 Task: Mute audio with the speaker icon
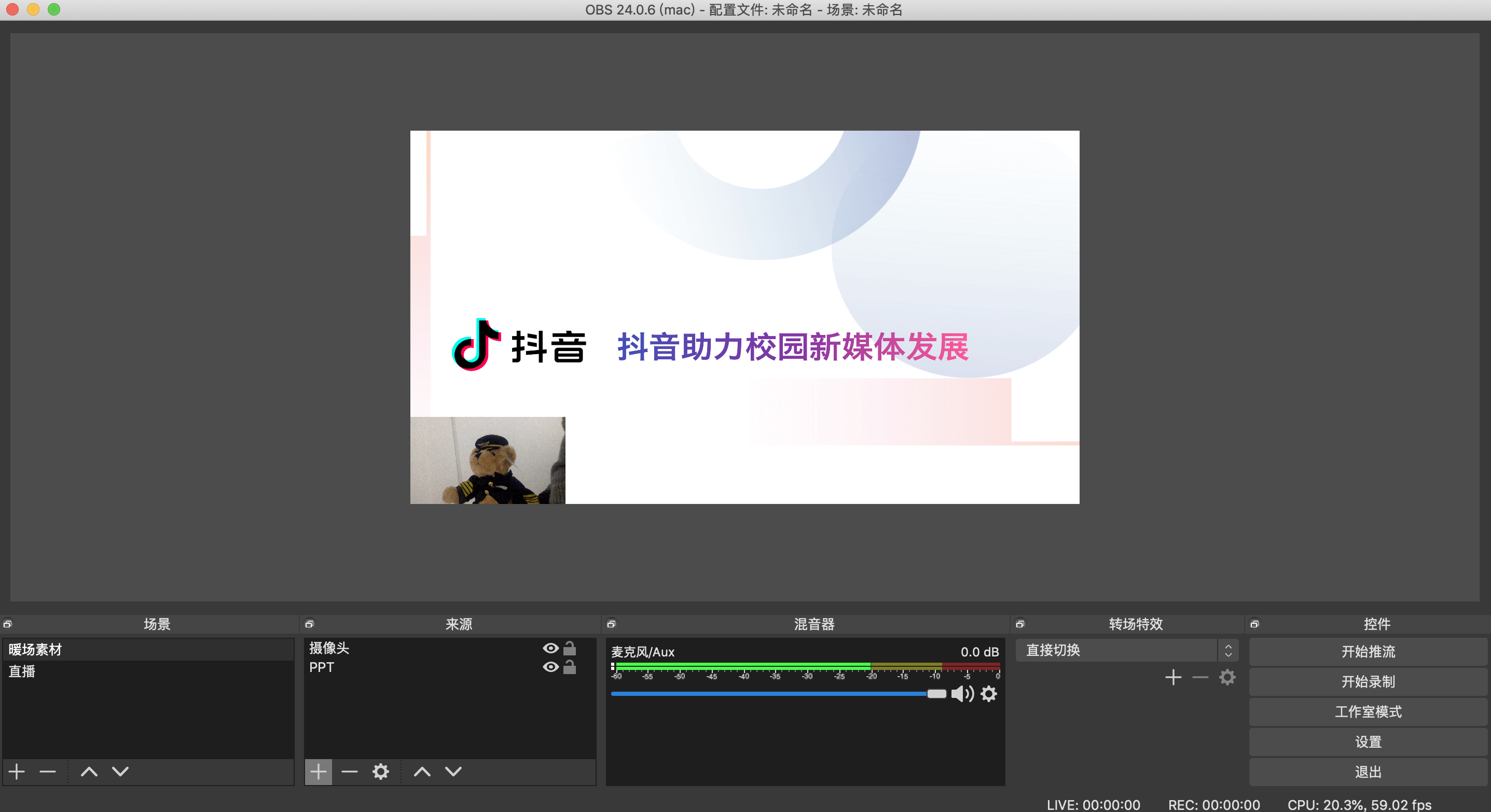(x=962, y=694)
